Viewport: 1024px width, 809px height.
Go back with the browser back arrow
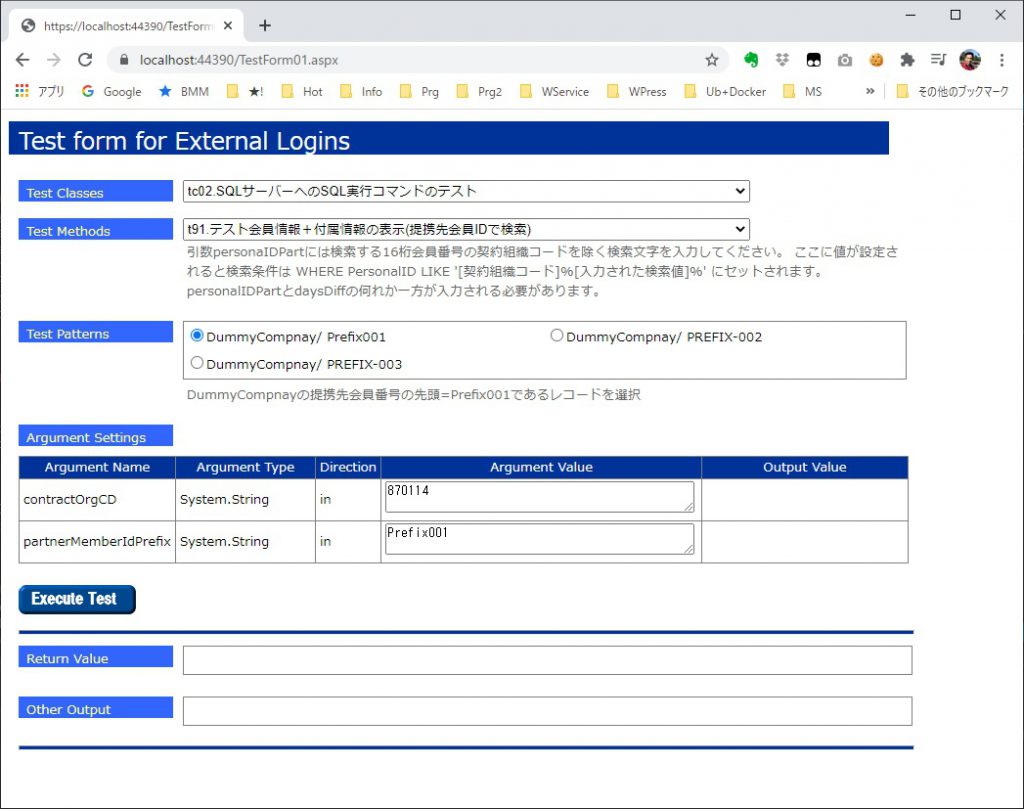[x=22, y=60]
